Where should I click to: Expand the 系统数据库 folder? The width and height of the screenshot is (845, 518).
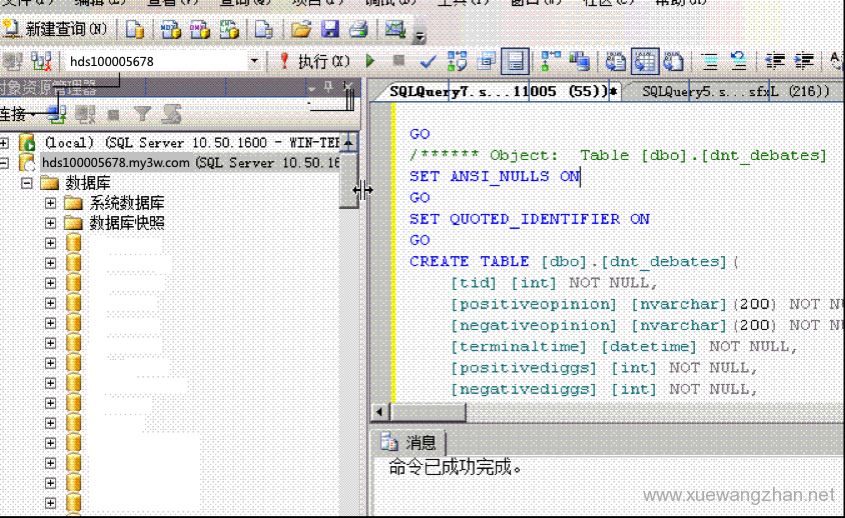point(50,203)
